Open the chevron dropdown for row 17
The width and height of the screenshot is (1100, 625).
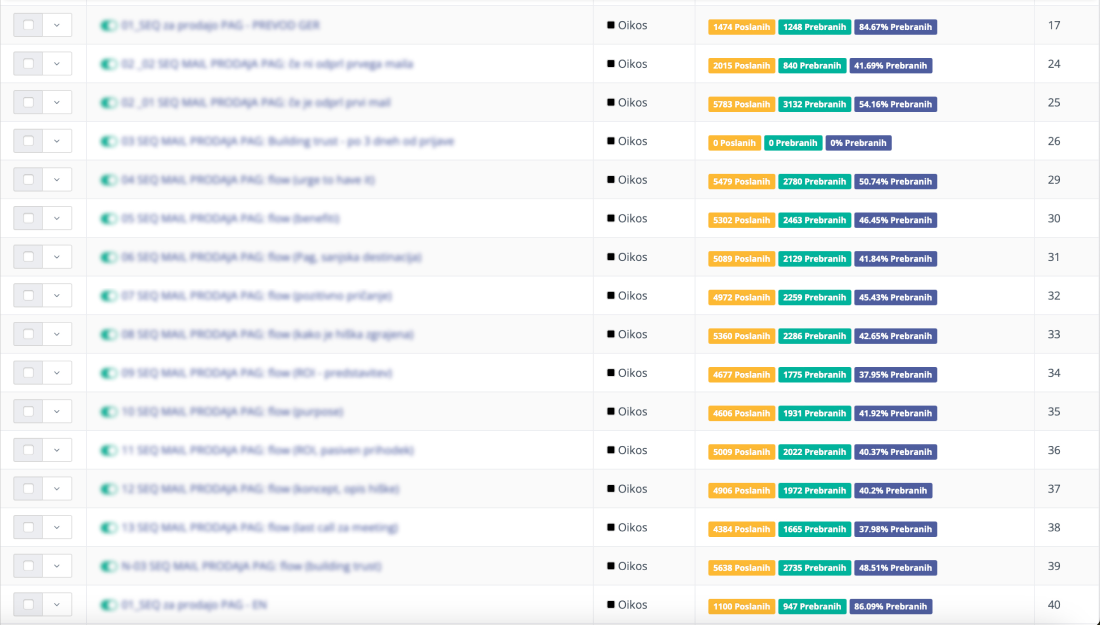pos(57,25)
